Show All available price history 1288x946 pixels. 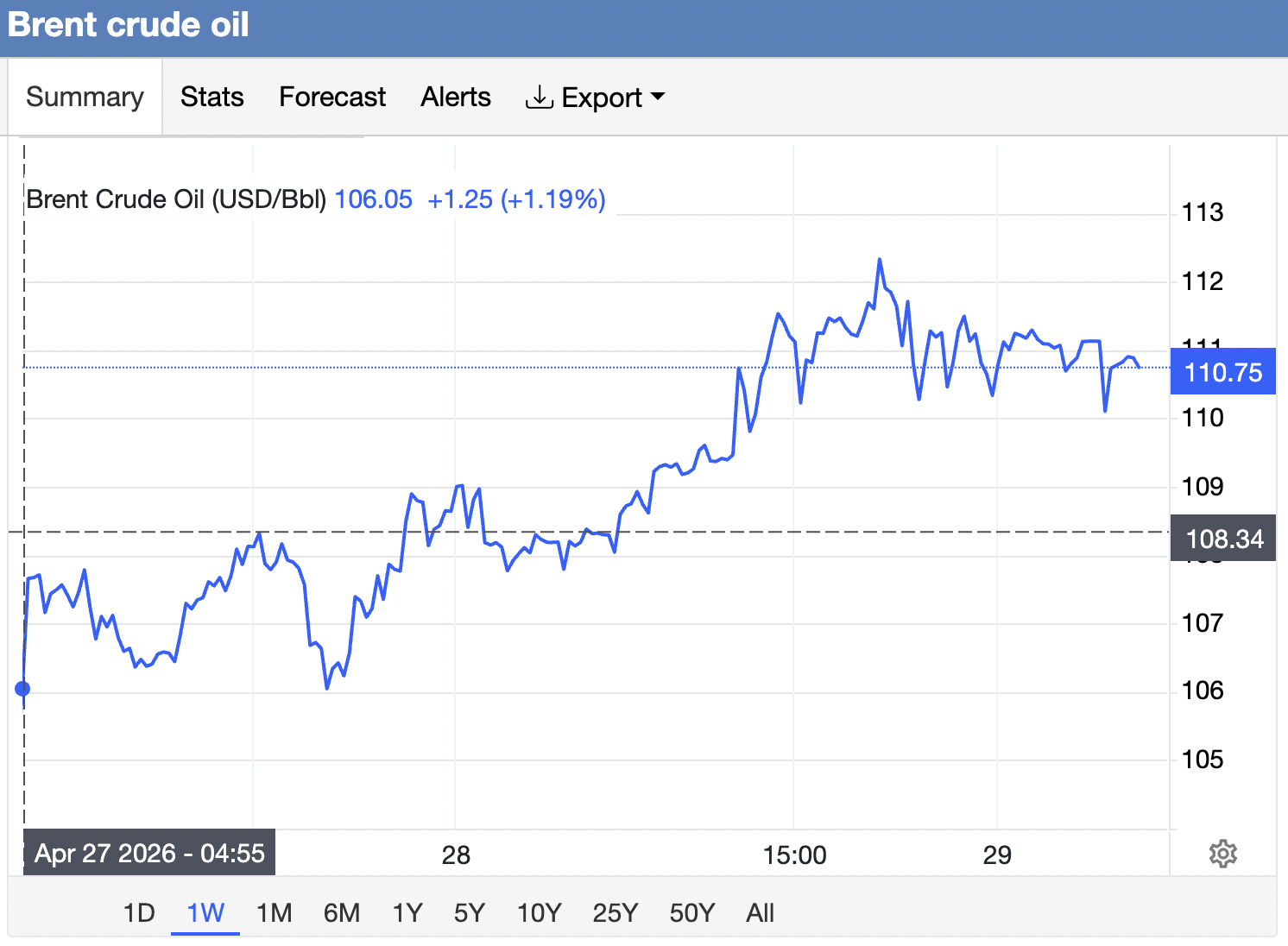coord(760,912)
